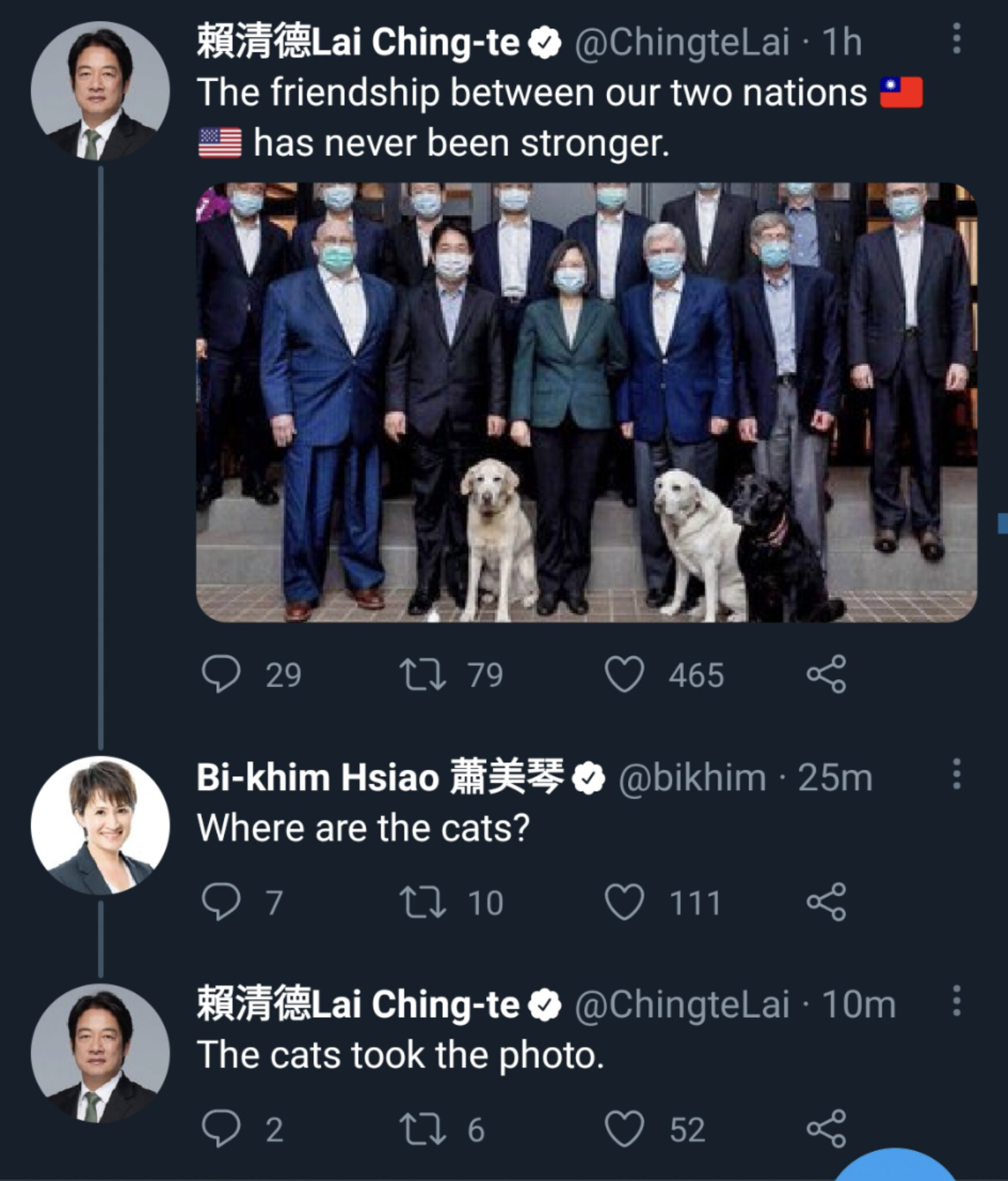Open Lai Ching-te's name on top tweet

pos(358,43)
